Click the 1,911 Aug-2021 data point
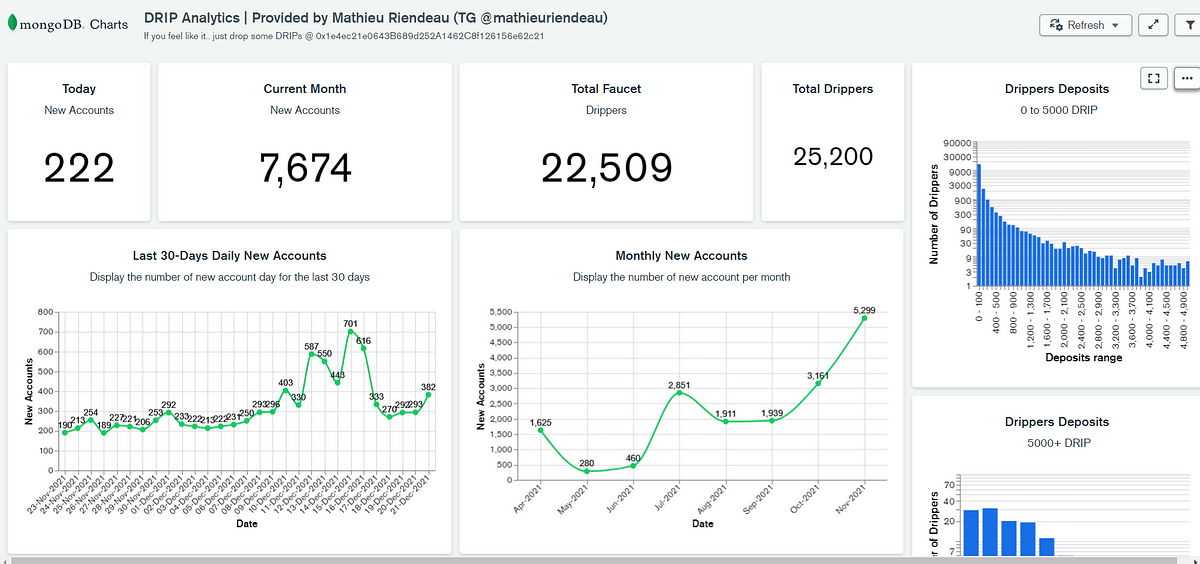The height and width of the screenshot is (564, 1200). coord(726,422)
